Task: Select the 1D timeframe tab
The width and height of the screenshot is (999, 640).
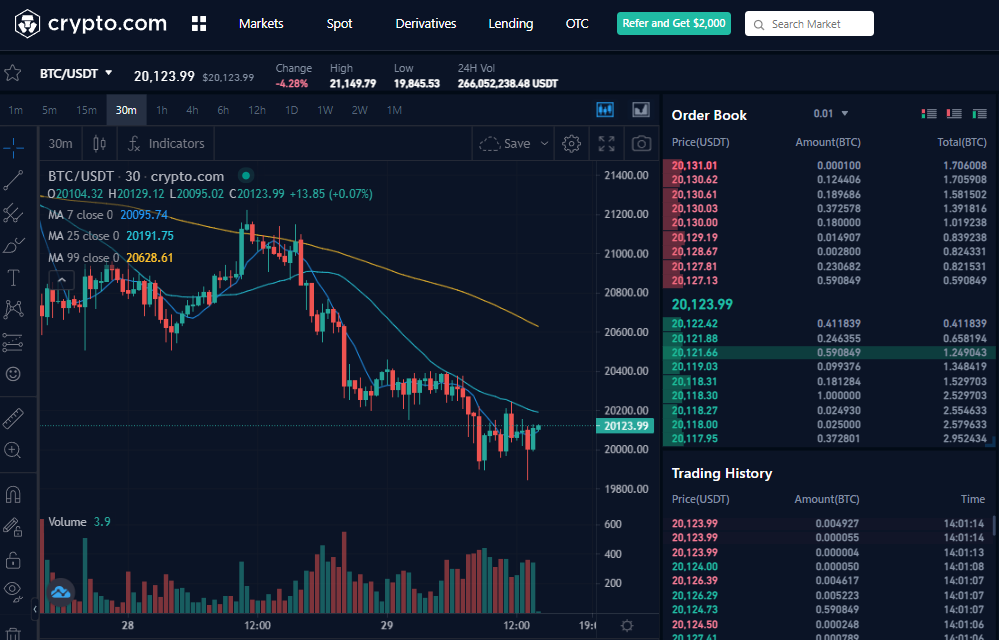Action: [292, 110]
